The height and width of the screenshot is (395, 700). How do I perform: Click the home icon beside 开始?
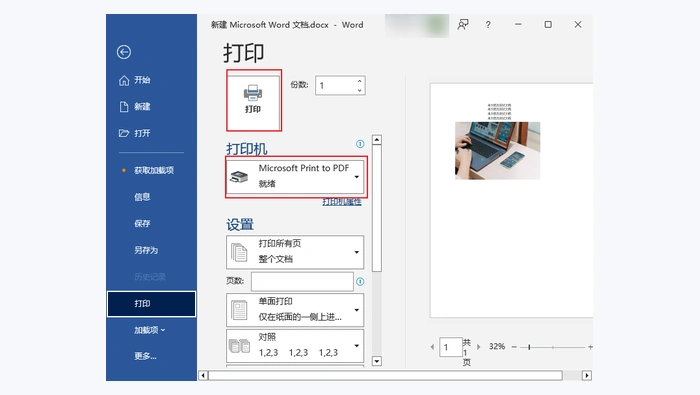pos(124,80)
